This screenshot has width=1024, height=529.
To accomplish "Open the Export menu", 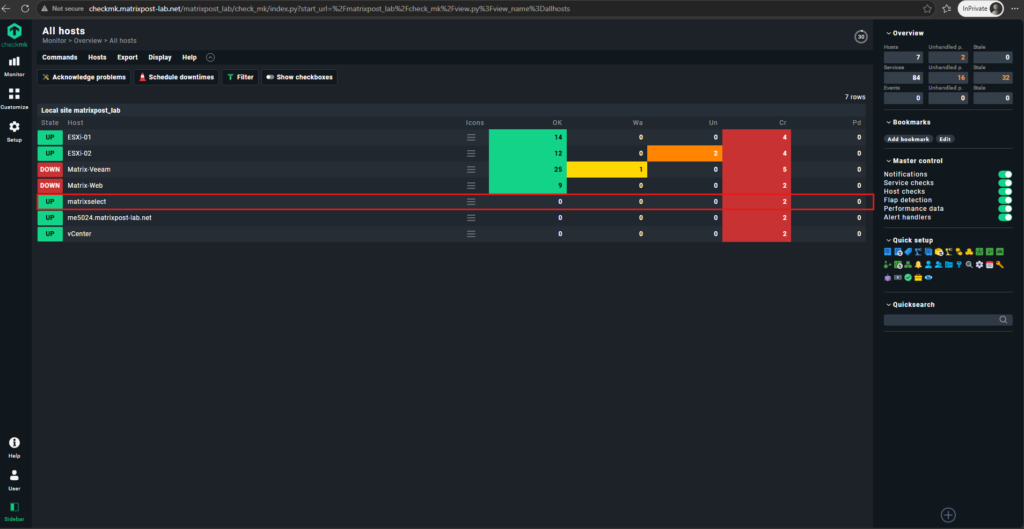I will tap(127, 57).
